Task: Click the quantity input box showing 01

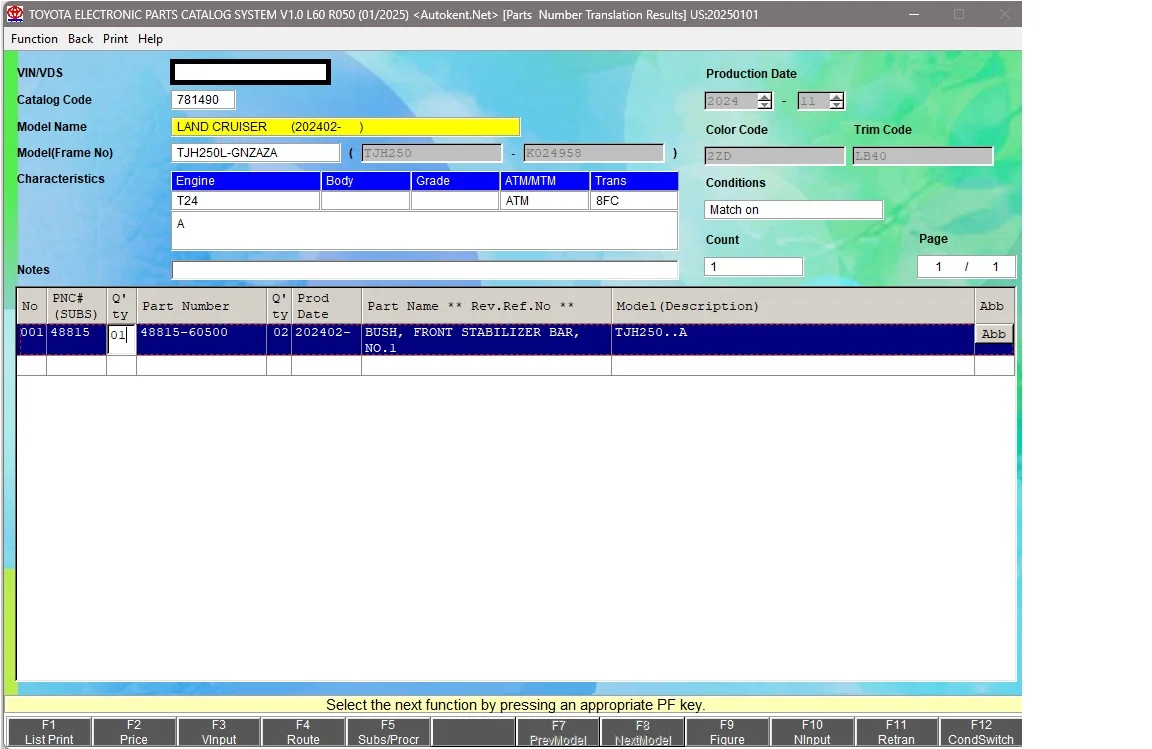Action: click(121, 340)
